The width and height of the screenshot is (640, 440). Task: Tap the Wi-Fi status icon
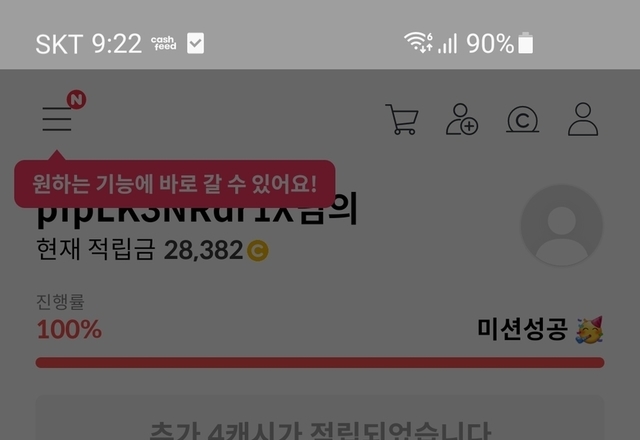(418, 42)
